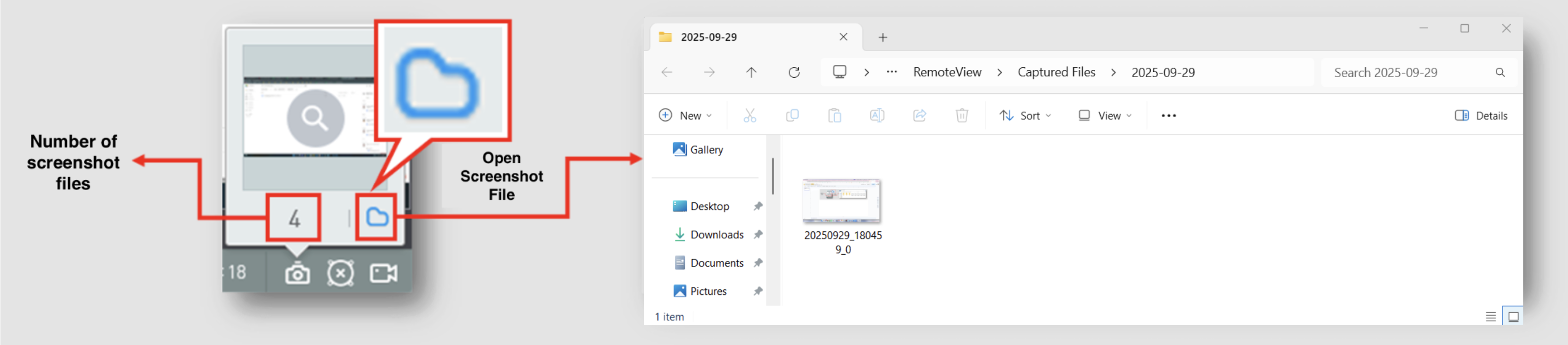Open the Sort dropdown
The height and width of the screenshot is (345, 1568).
pos(1025,115)
